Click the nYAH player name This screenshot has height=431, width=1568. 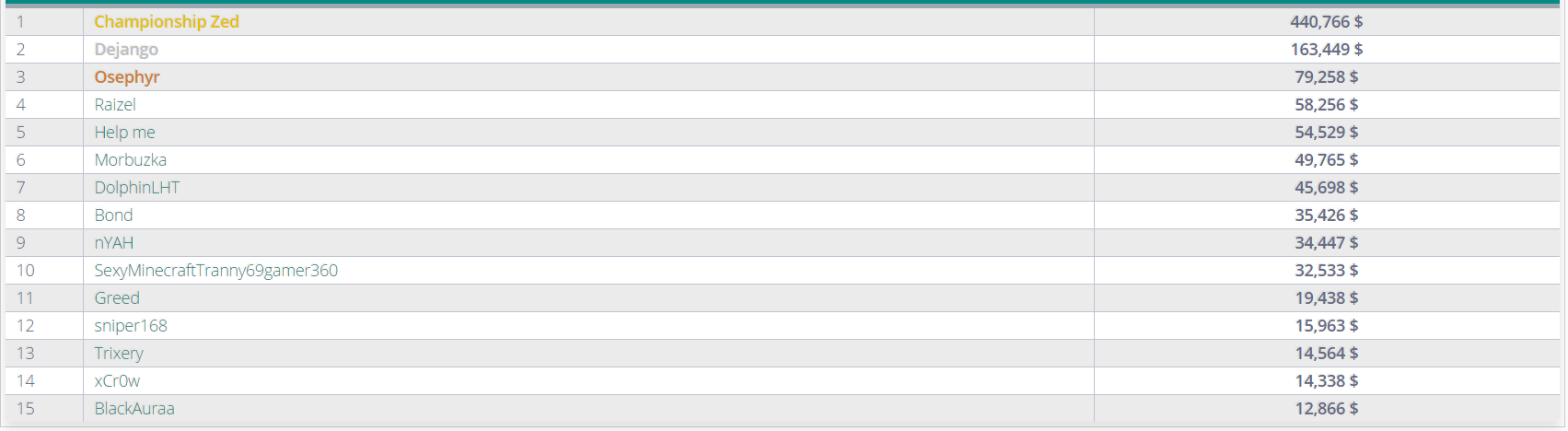(114, 242)
